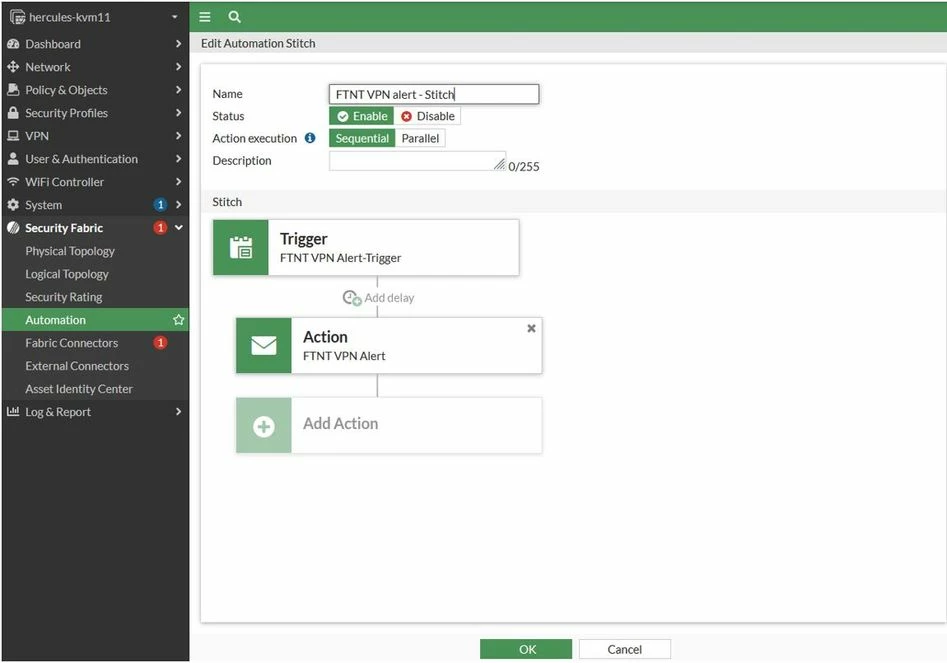Click in the Description text area
This screenshot has height=663, width=947.
coord(417,161)
